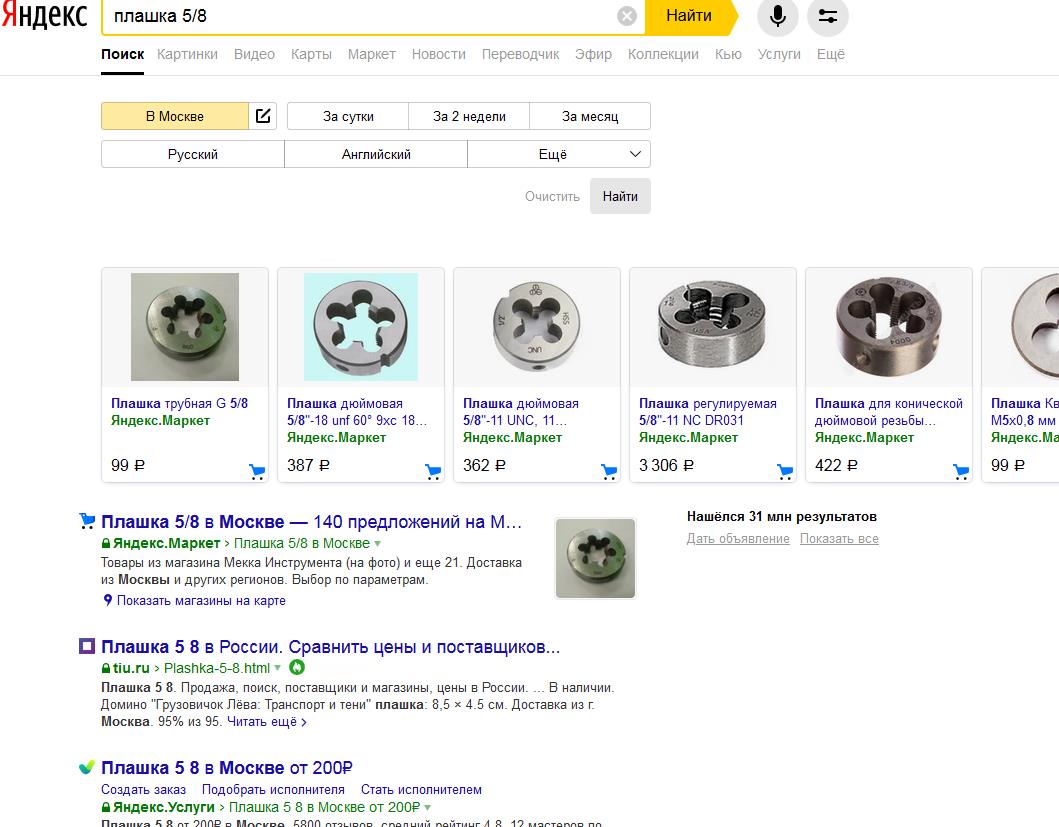Image resolution: width=1059 pixels, height=827 pixels.
Task: Open the Карты tab
Action: pos(311,54)
